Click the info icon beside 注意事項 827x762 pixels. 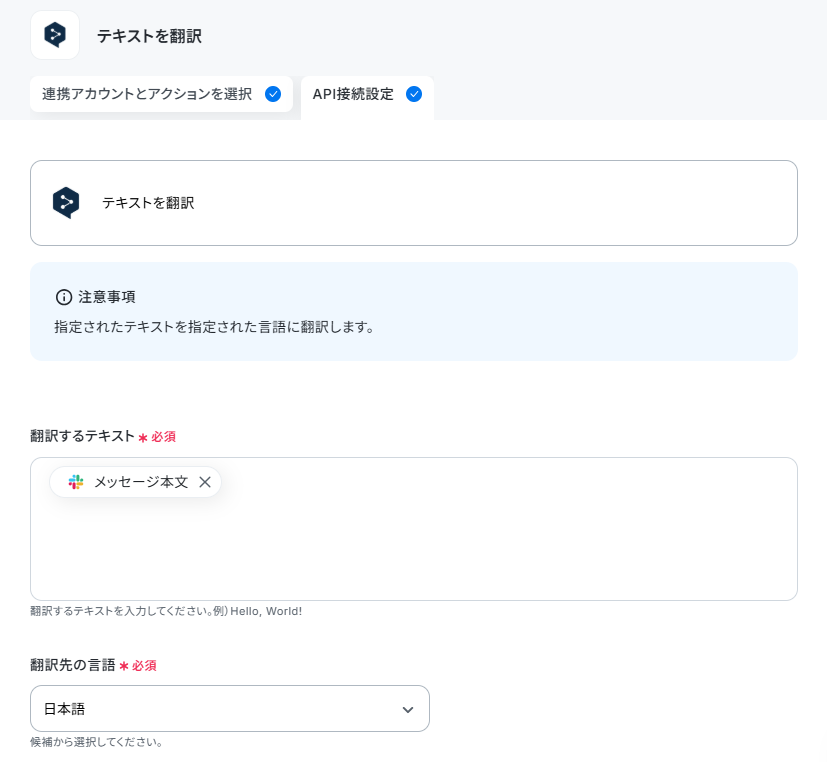pyautogui.click(x=64, y=297)
